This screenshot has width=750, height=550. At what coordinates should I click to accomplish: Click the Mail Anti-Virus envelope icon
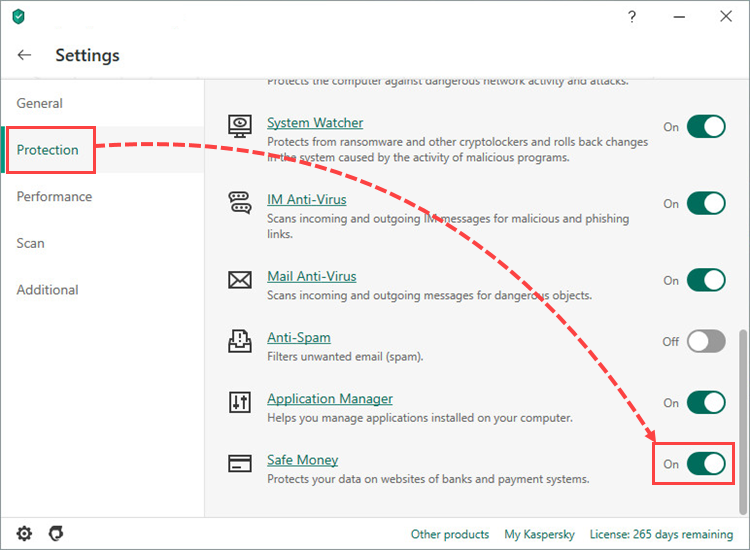click(x=240, y=280)
